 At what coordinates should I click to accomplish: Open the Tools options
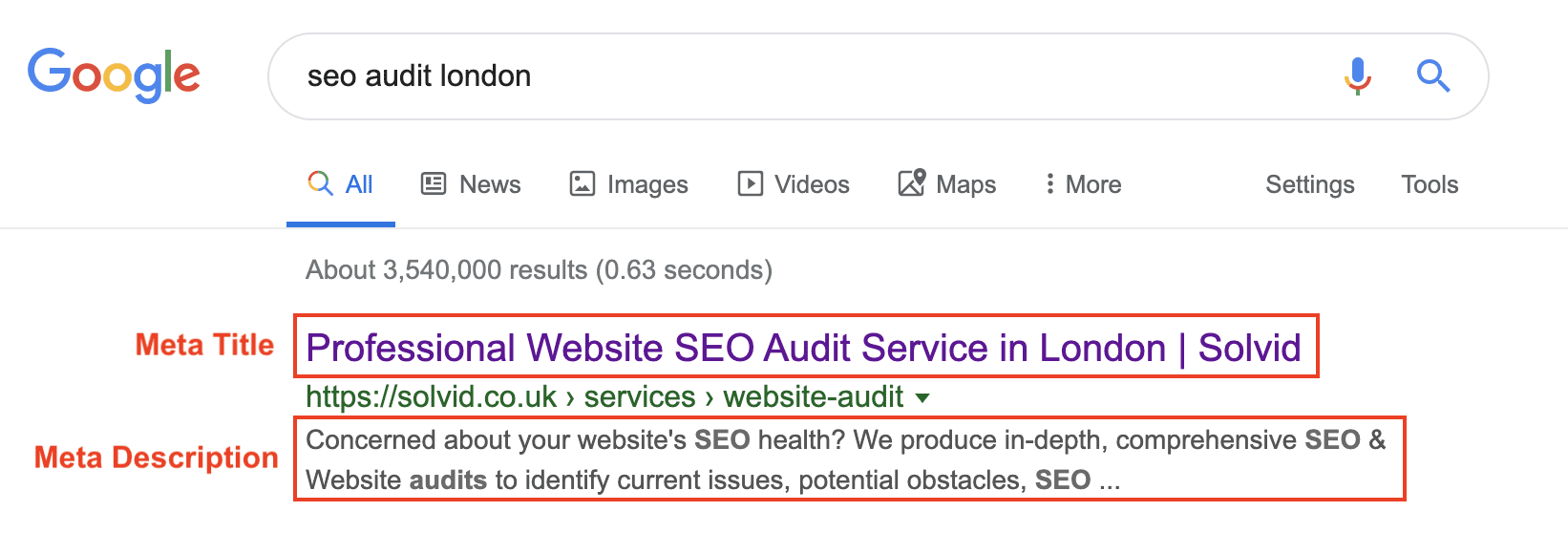point(1430,184)
